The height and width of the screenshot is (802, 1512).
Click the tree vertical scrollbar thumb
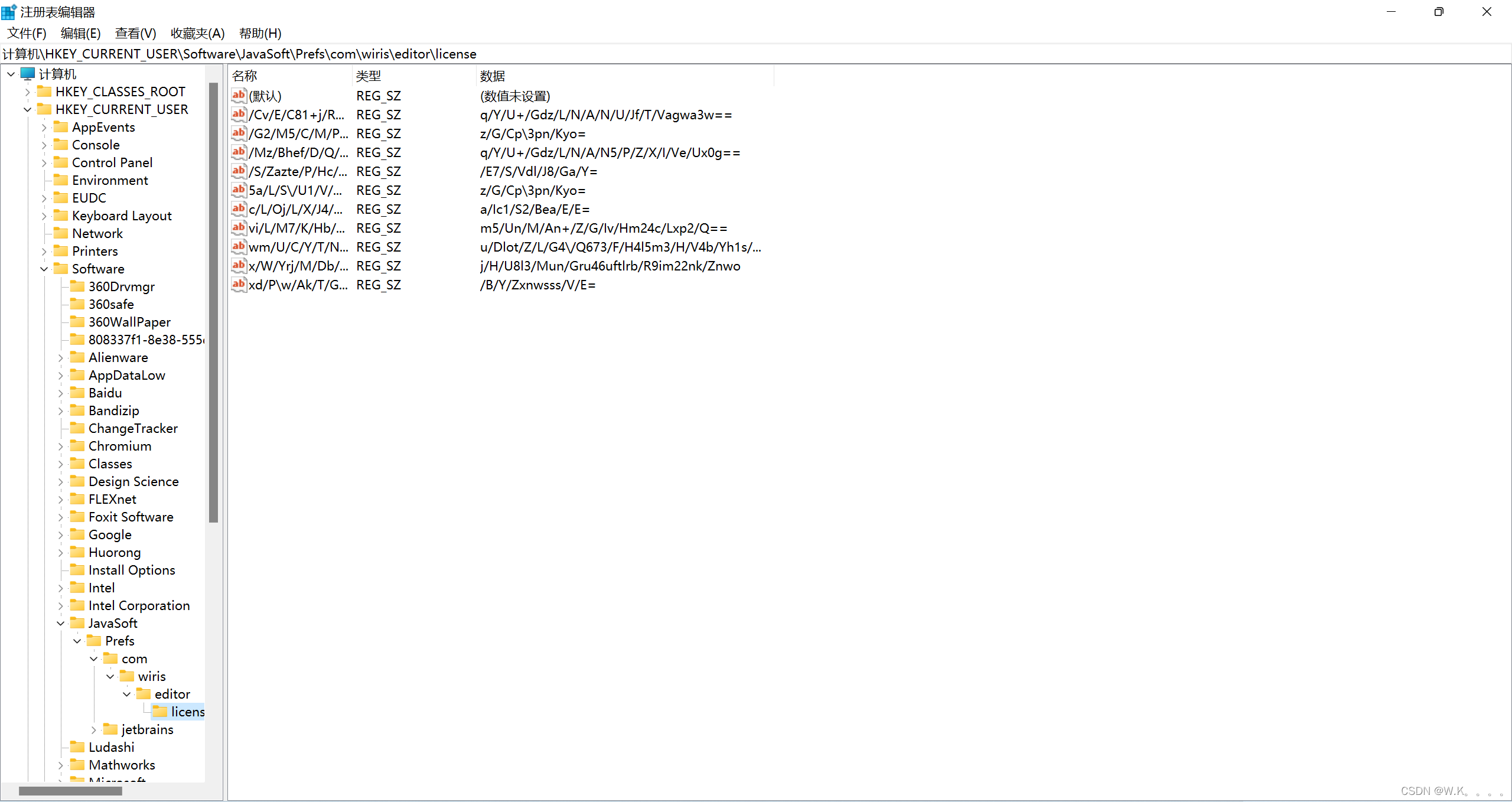pyautogui.click(x=213, y=301)
